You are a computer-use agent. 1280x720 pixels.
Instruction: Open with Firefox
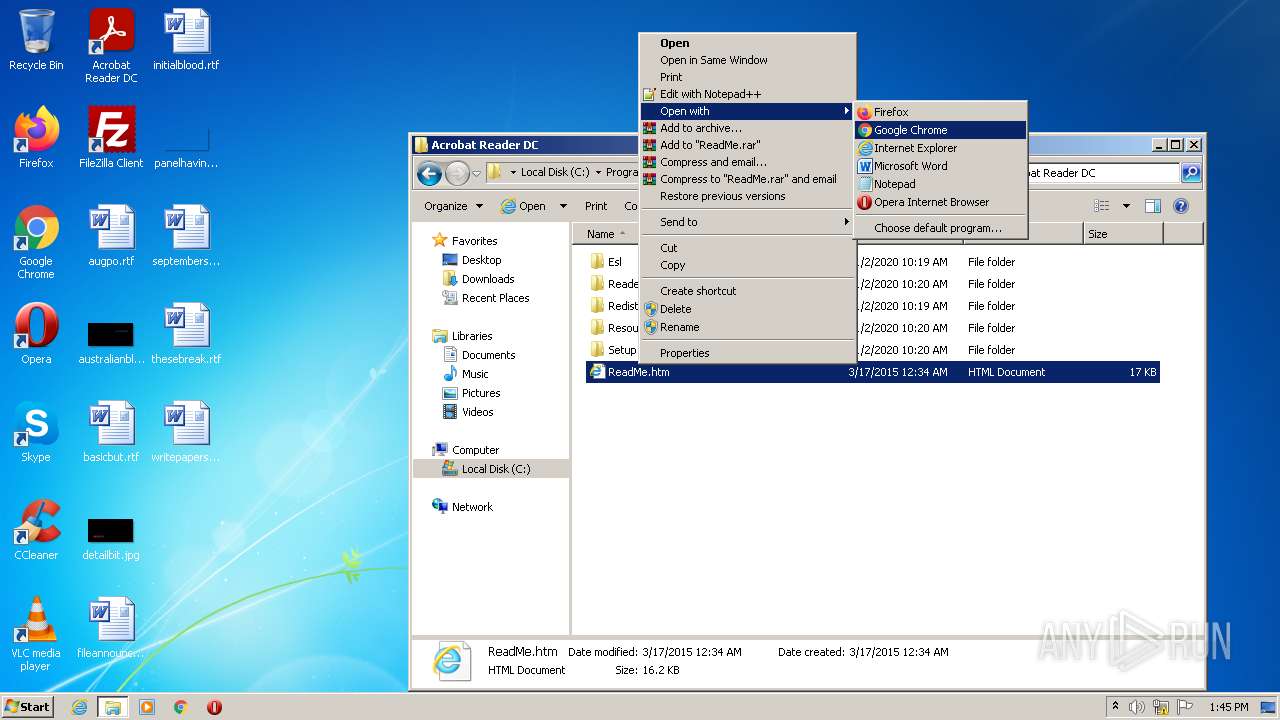[x=940, y=112]
